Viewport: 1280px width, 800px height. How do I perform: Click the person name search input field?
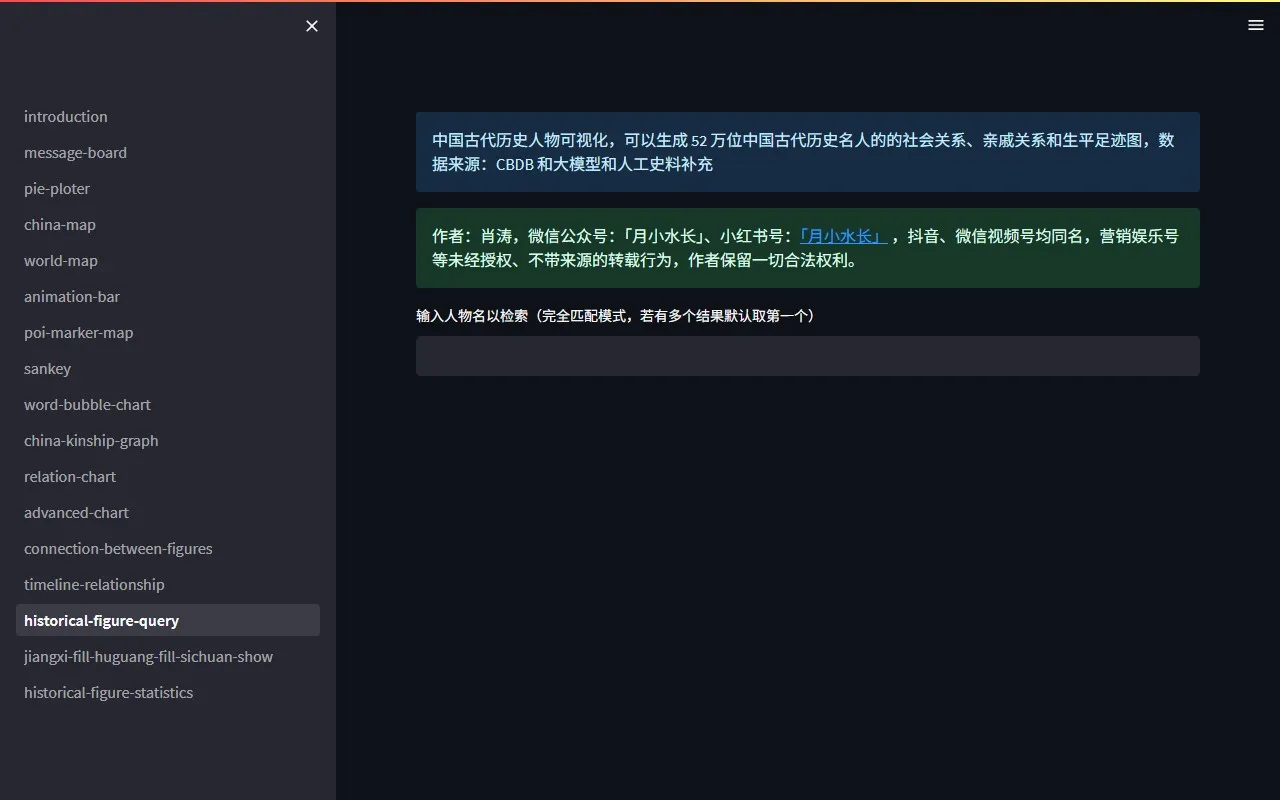[x=807, y=356]
